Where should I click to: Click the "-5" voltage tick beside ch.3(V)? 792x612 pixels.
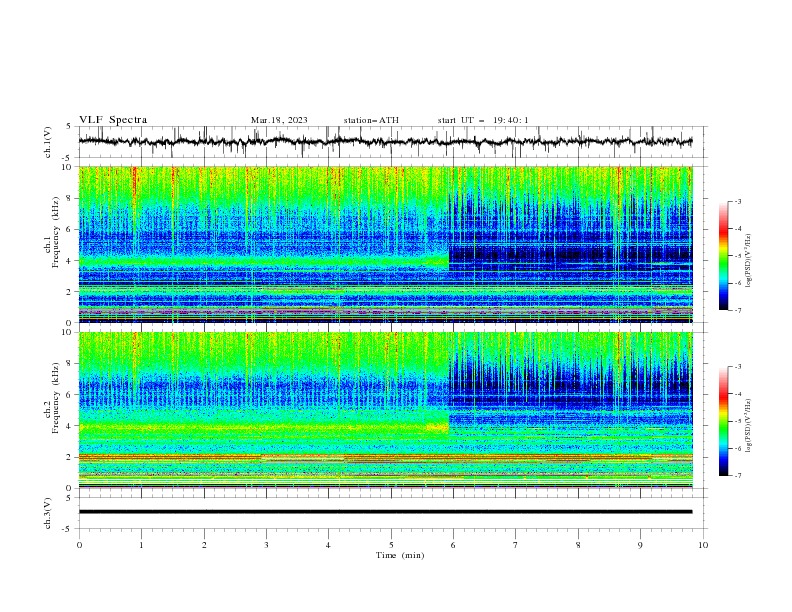(x=67, y=529)
